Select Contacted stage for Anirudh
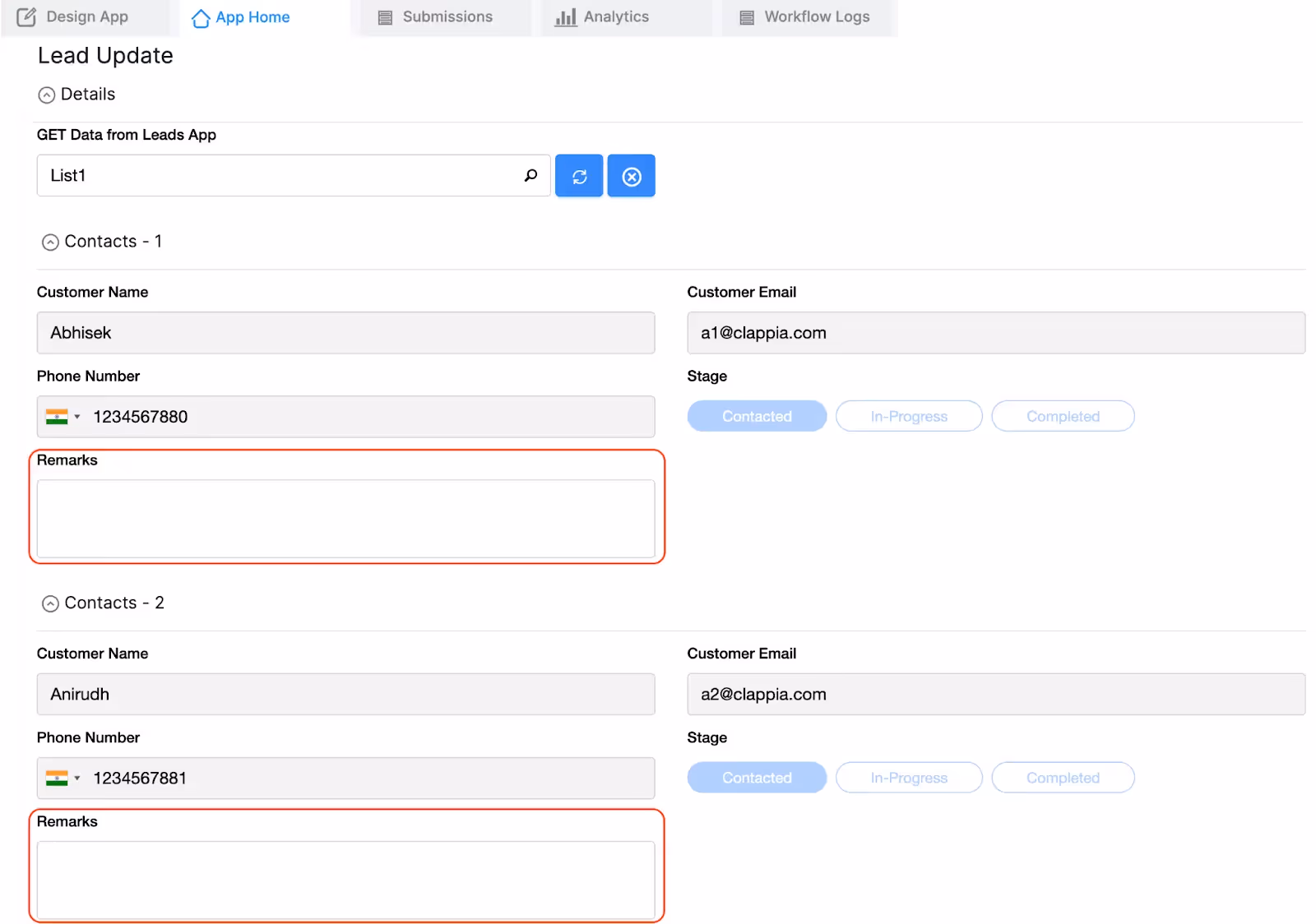Image resolution: width=1316 pixels, height=924 pixels. click(757, 778)
